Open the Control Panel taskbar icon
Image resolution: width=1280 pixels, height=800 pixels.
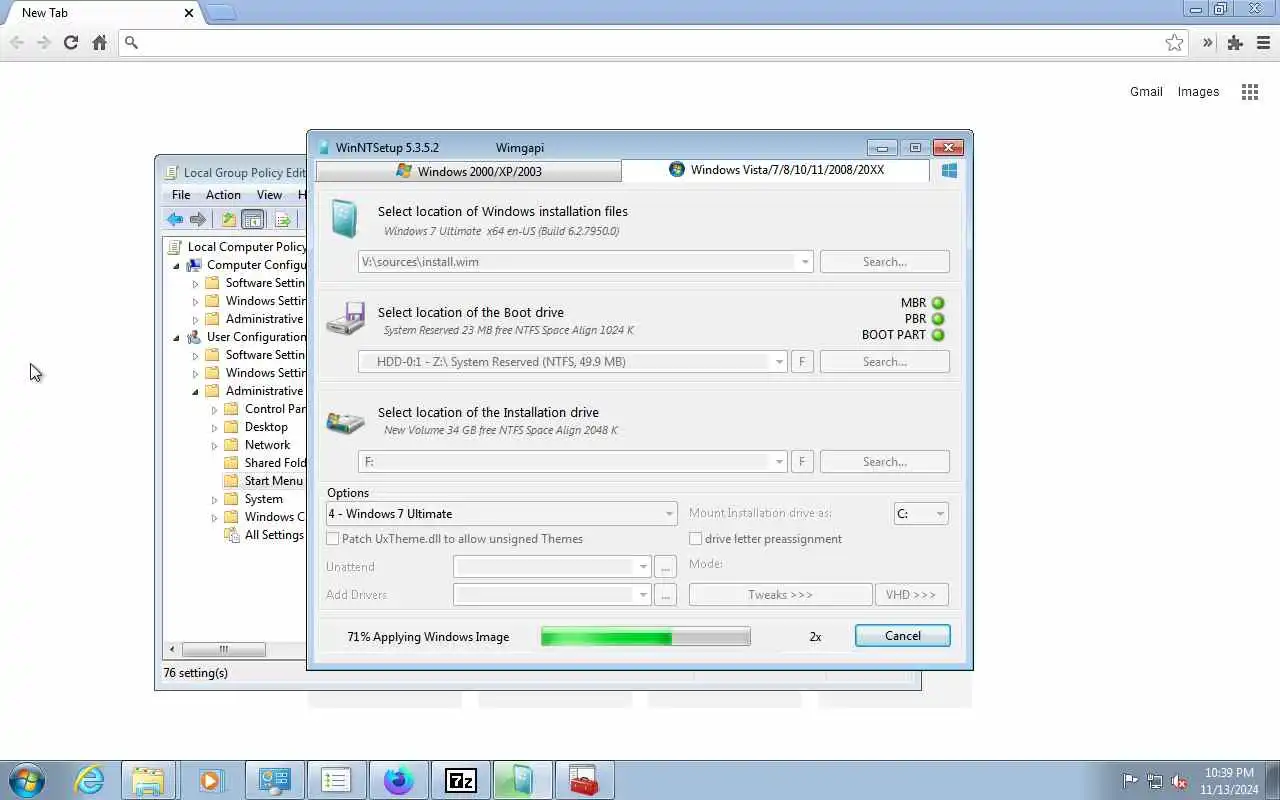(274, 780)
